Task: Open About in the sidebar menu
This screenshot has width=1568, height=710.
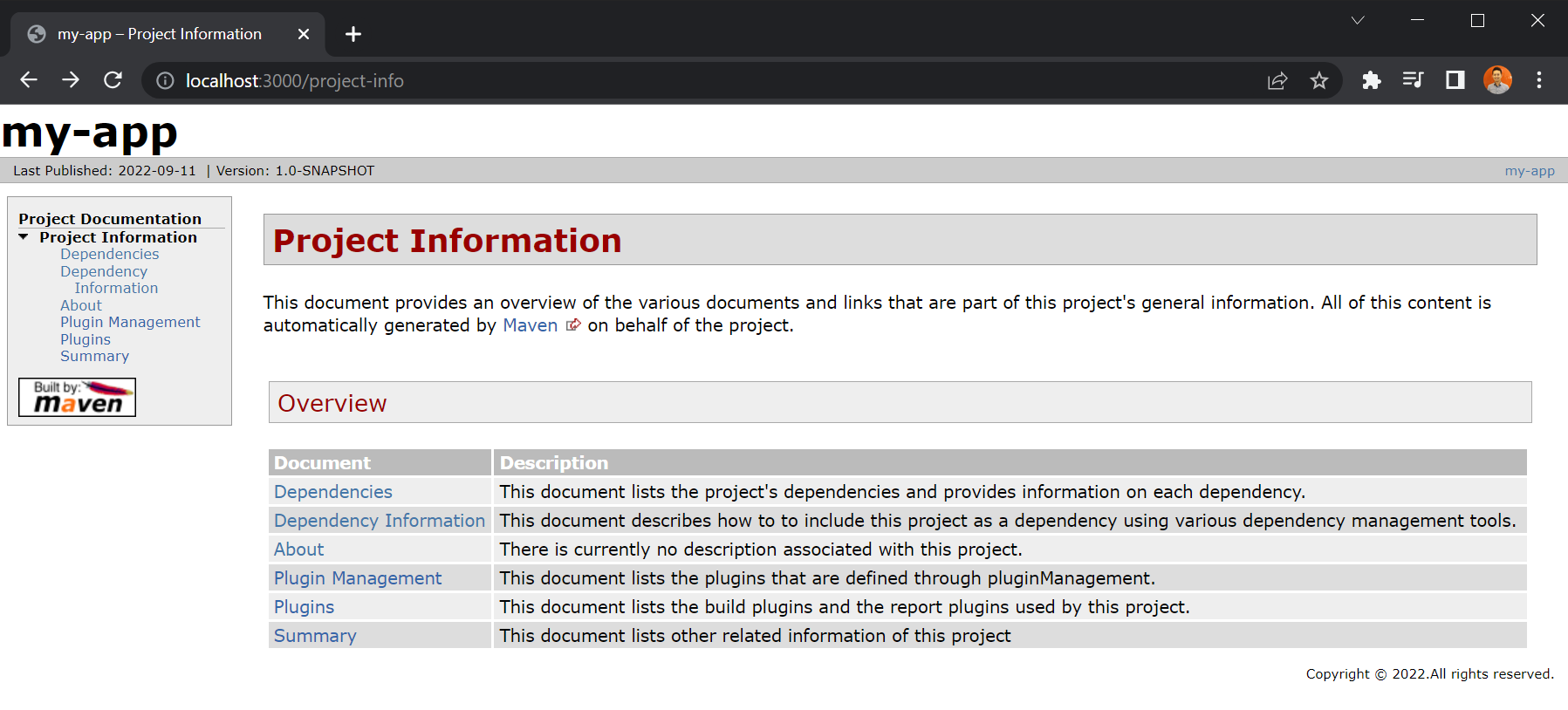Action: click(x=81, y=305)
